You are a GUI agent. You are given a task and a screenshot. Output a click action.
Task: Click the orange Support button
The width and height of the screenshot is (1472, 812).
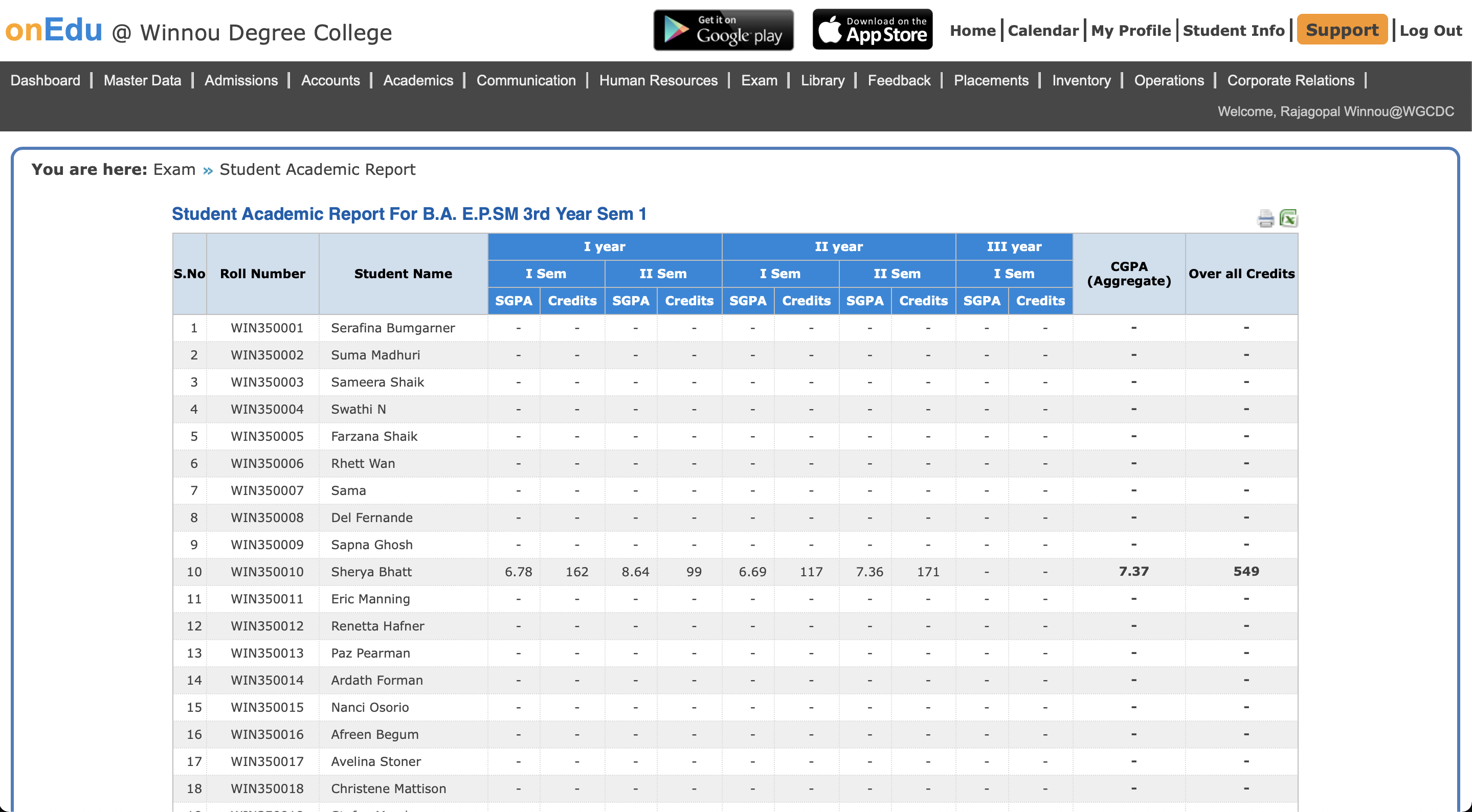click(1342, 30)
